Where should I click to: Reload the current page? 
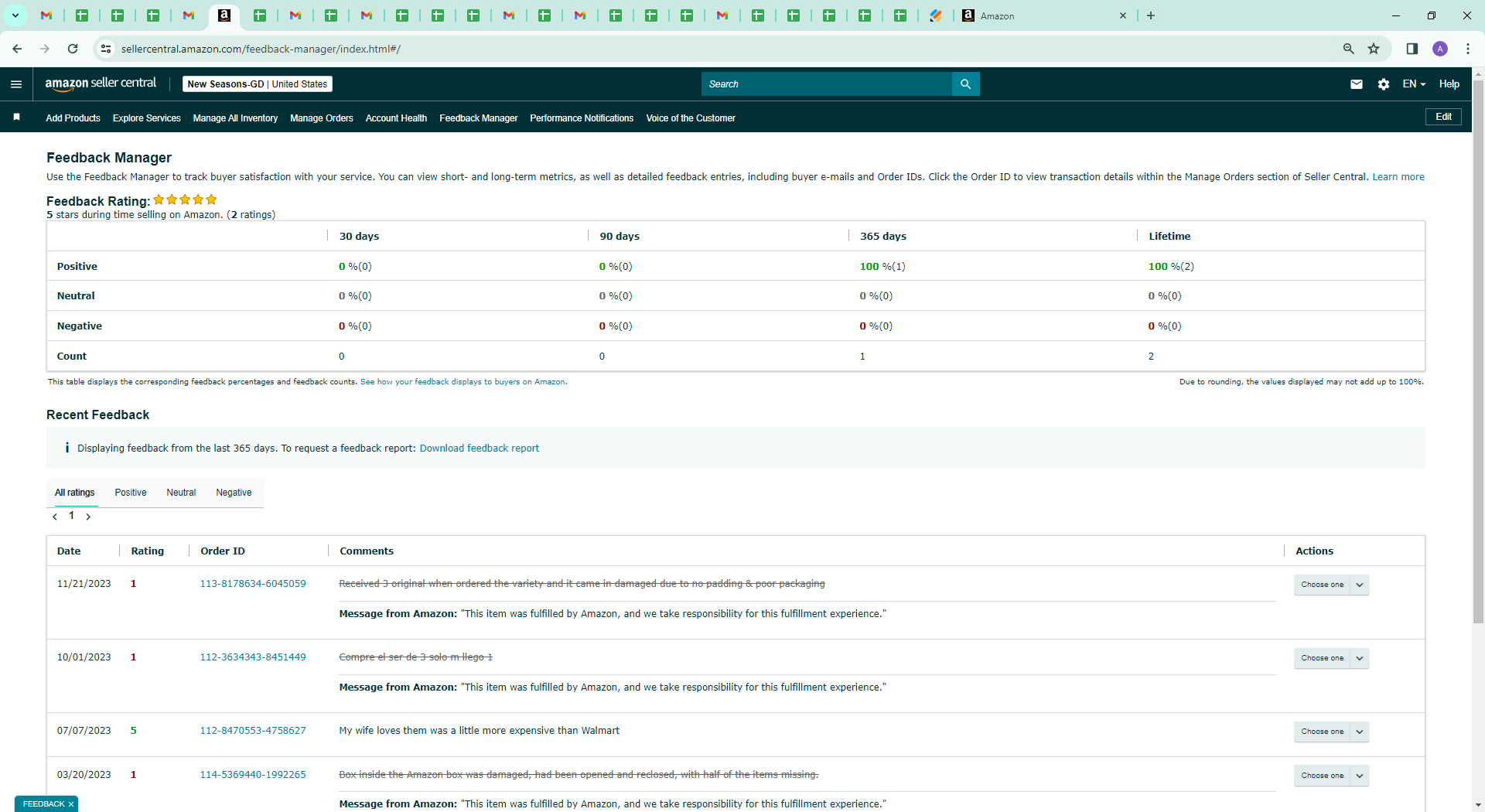73,49
